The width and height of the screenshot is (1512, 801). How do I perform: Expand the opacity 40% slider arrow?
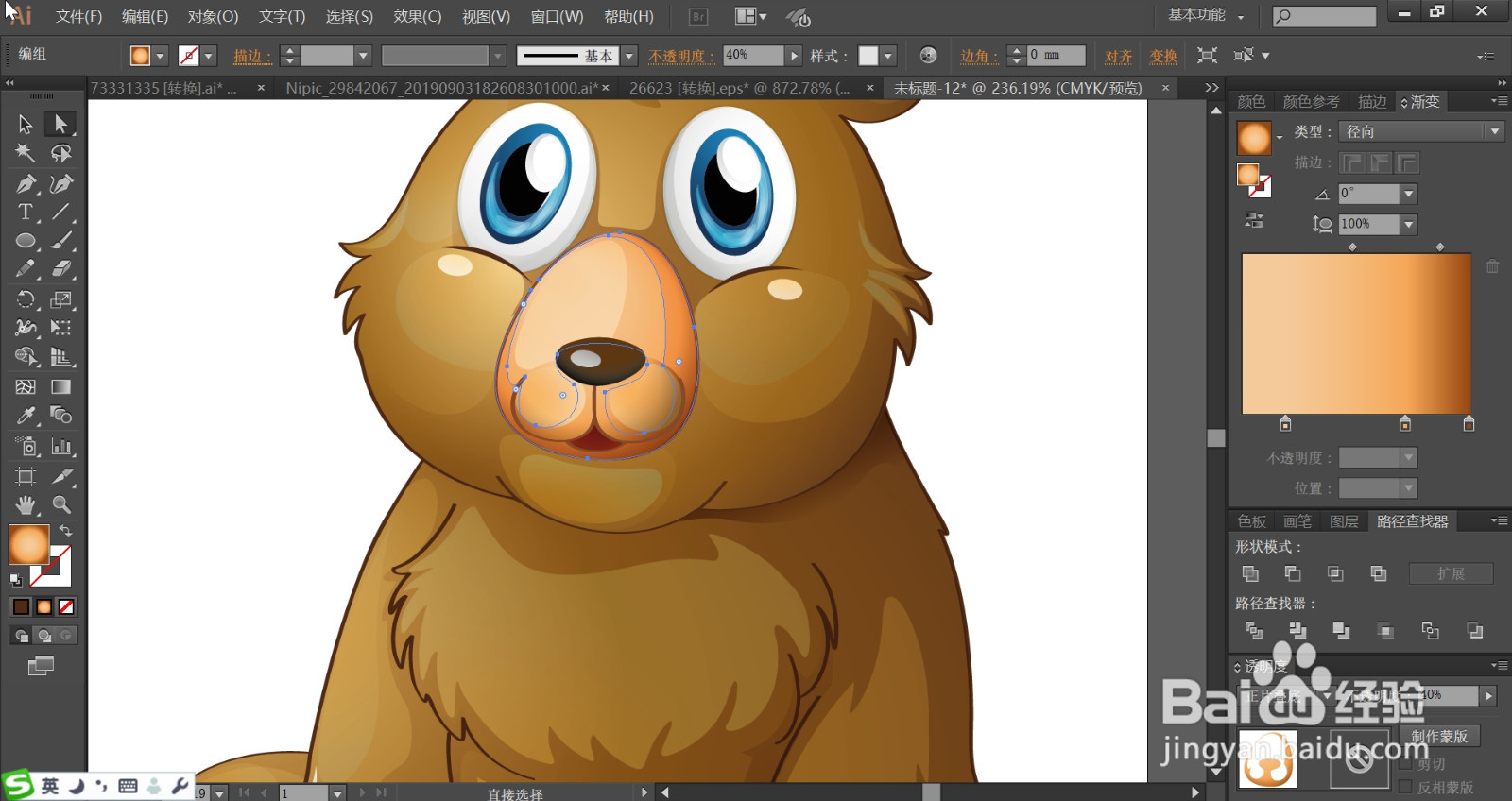[x=794, y=56]
